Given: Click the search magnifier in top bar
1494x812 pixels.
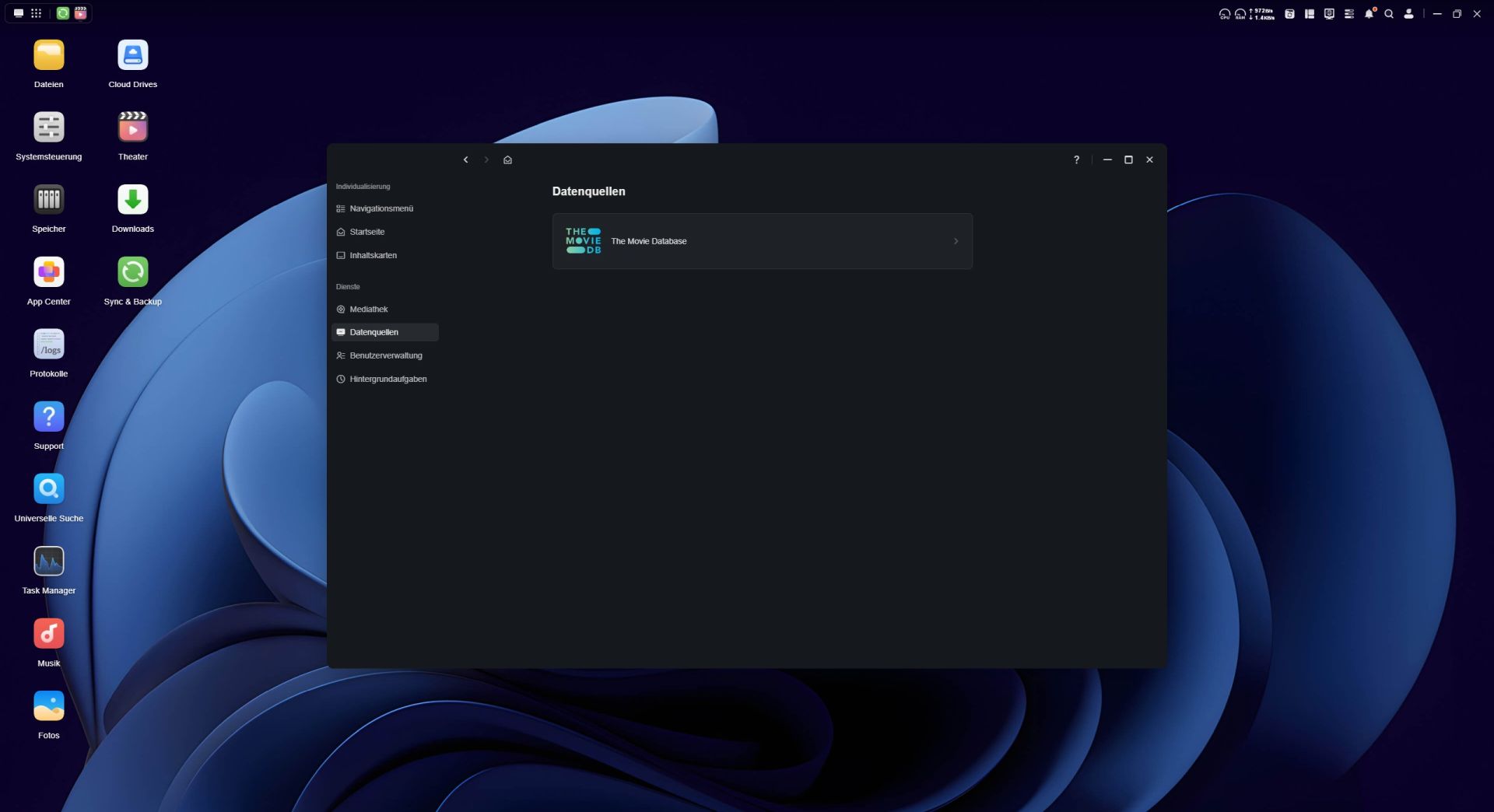Looking at the screenshot, I should tap(1388, 14).
